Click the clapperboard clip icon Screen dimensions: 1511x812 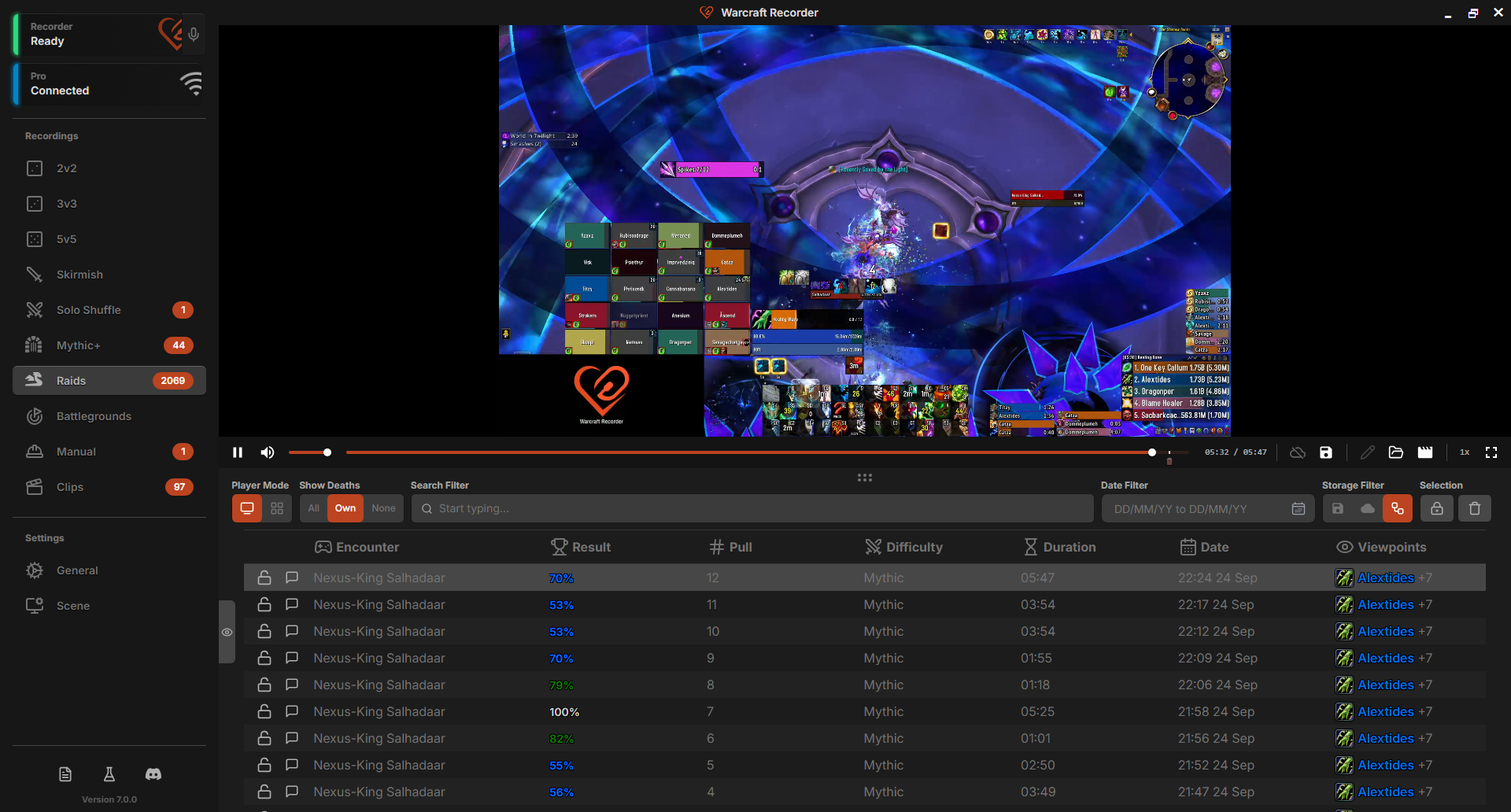(x=1425, y=452)
